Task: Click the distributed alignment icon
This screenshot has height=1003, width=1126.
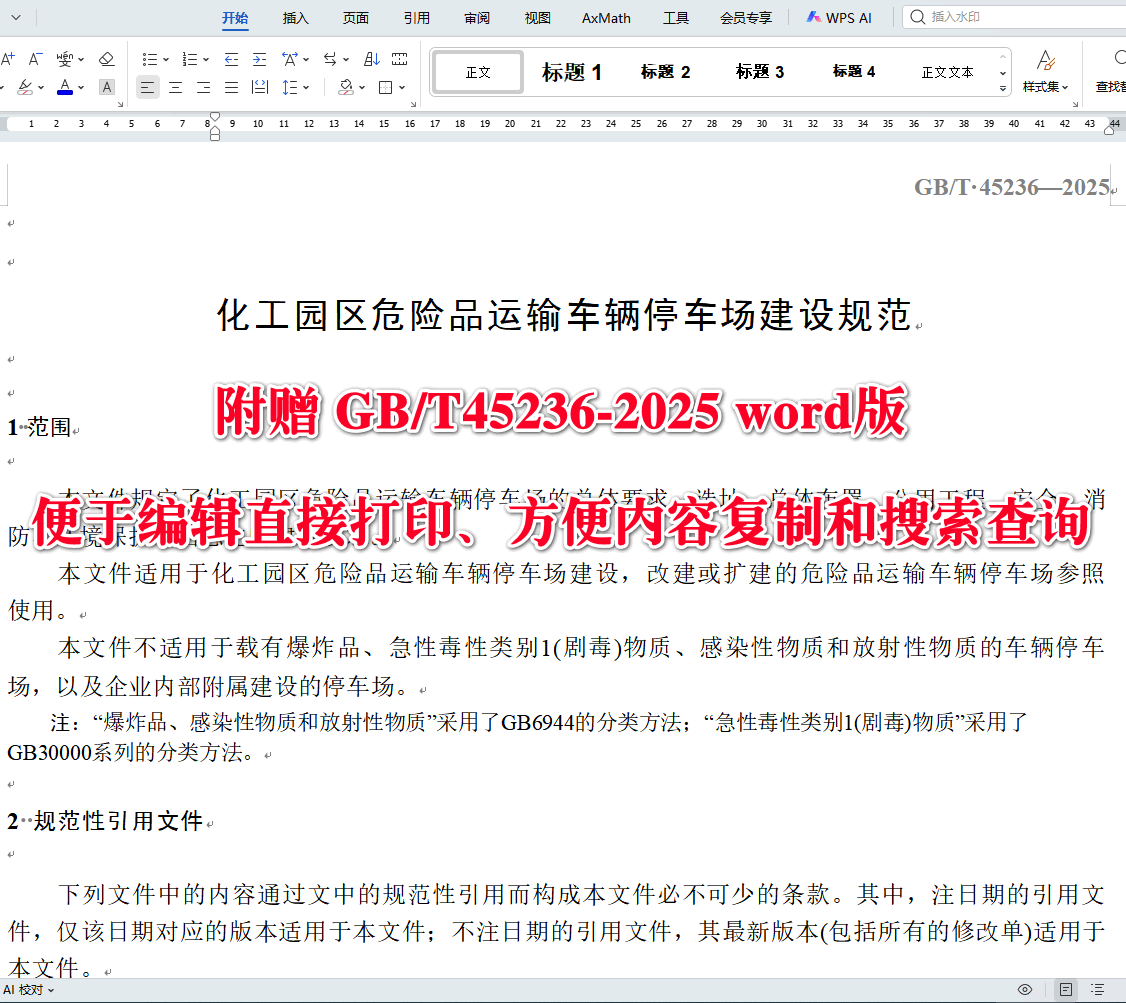Action: pos(259,86)
